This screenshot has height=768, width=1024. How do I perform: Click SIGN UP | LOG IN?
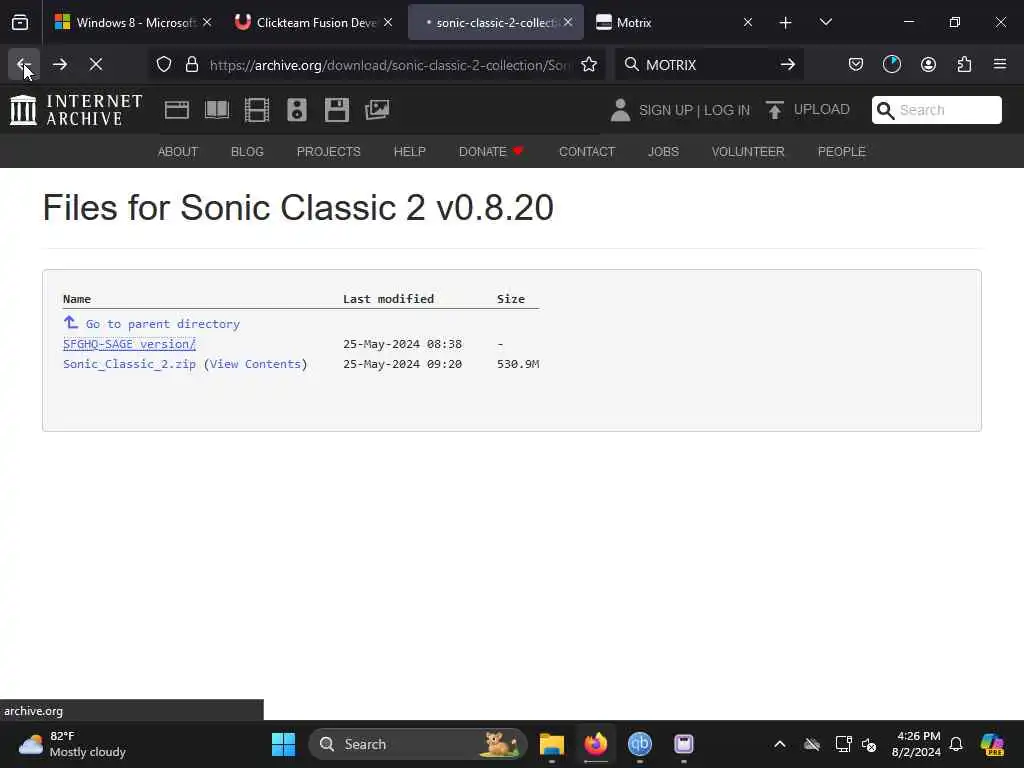pyautogui.click(x=694, y=110)
